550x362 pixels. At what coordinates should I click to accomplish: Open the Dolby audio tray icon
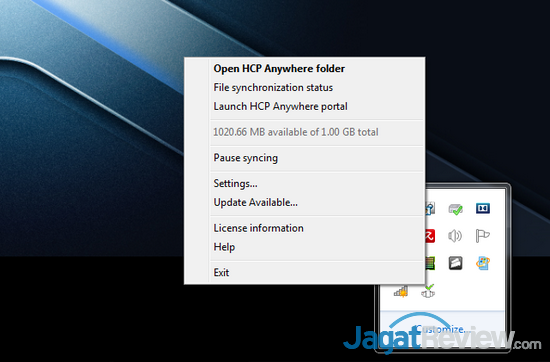pyautogui.click(x=483, y=208)
